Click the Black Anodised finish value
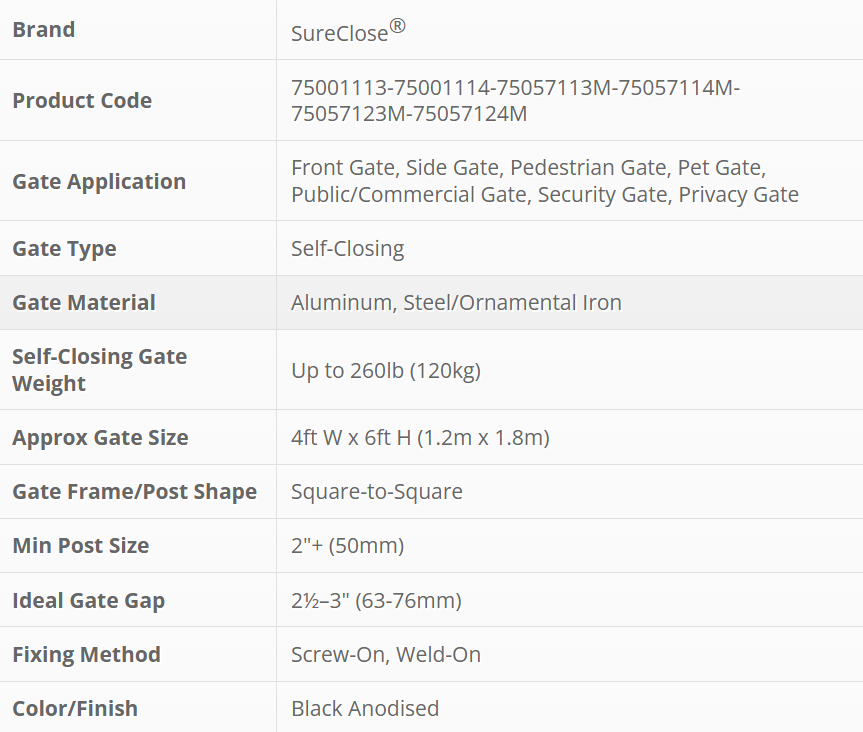The height and width of the screenshot is (732, 863). tap(365, 709)
